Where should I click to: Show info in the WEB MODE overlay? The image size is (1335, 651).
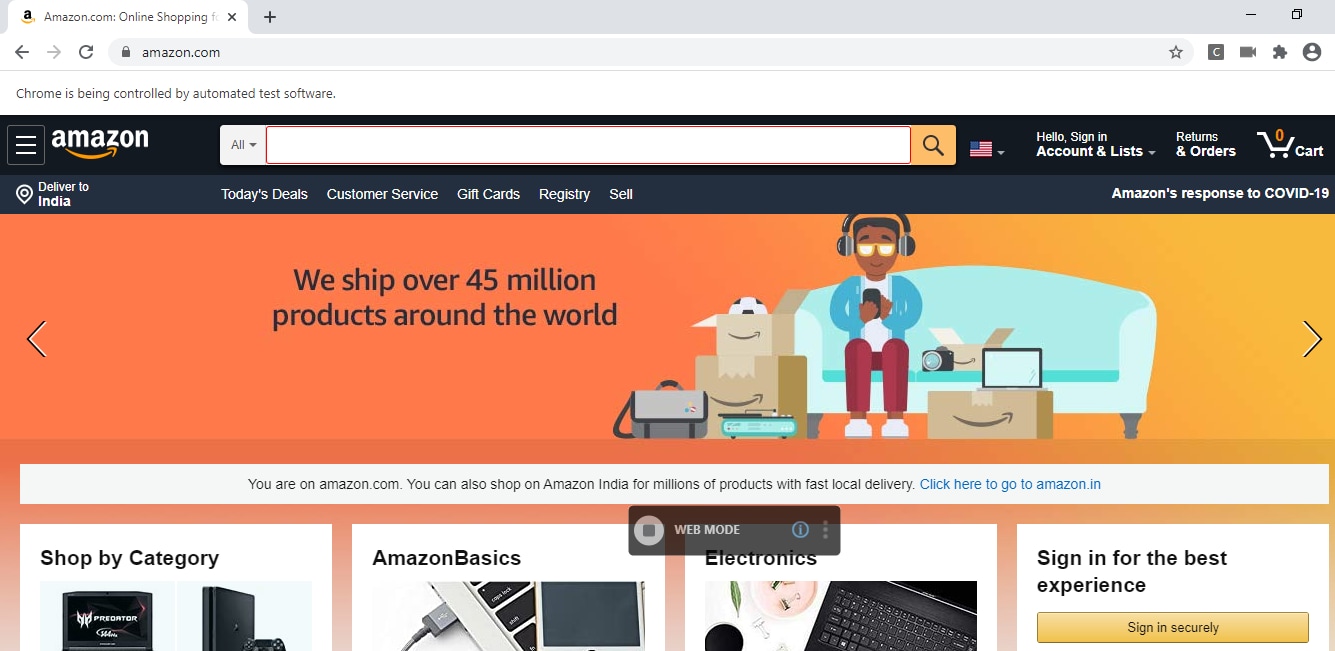(800, 530)
